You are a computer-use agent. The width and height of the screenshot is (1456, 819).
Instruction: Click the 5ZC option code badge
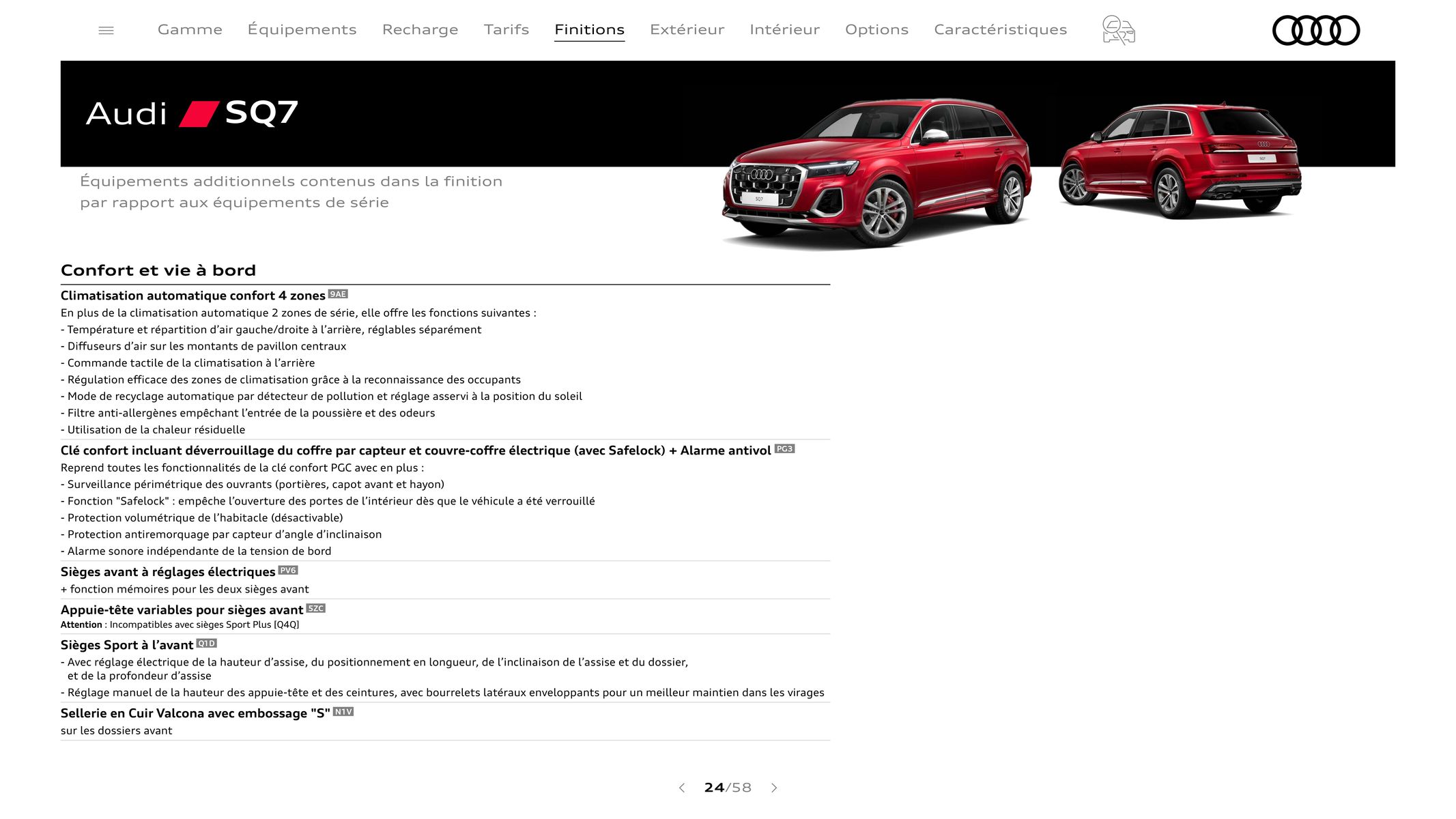tap(316, 608)
